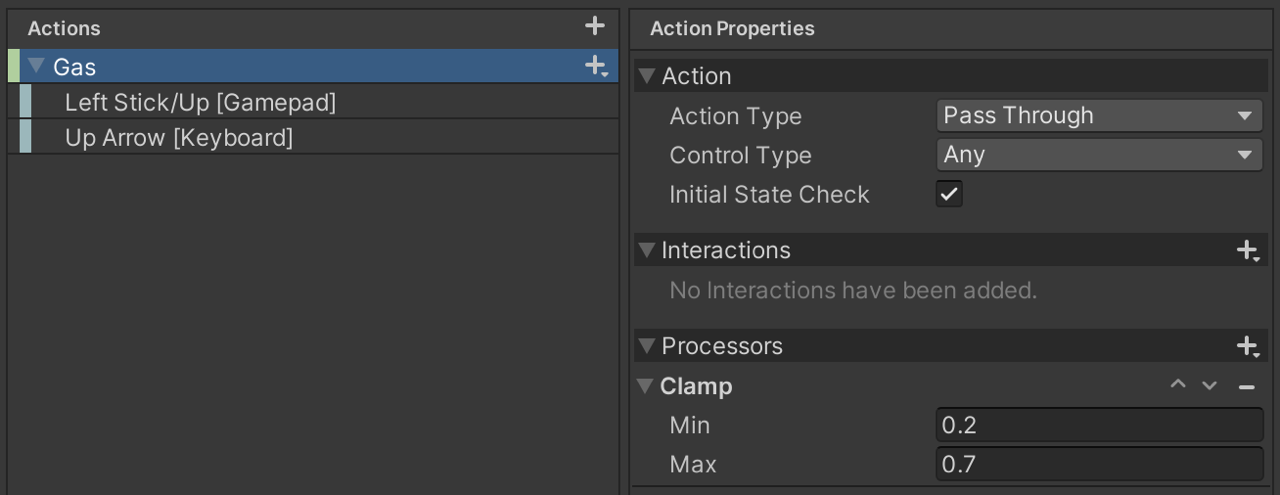Open the Control Type dropdown
The image size is (1280, 495).
pos(1099,155)
